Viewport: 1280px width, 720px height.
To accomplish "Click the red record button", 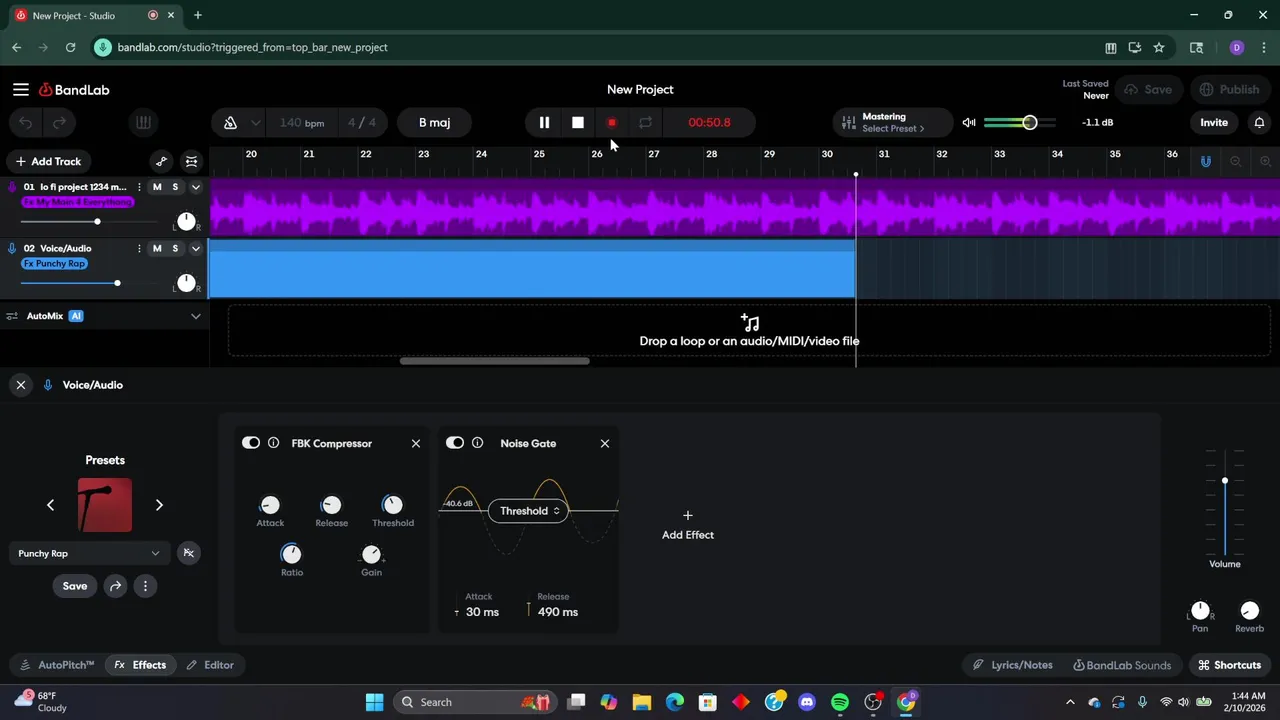I will [612, 123].
